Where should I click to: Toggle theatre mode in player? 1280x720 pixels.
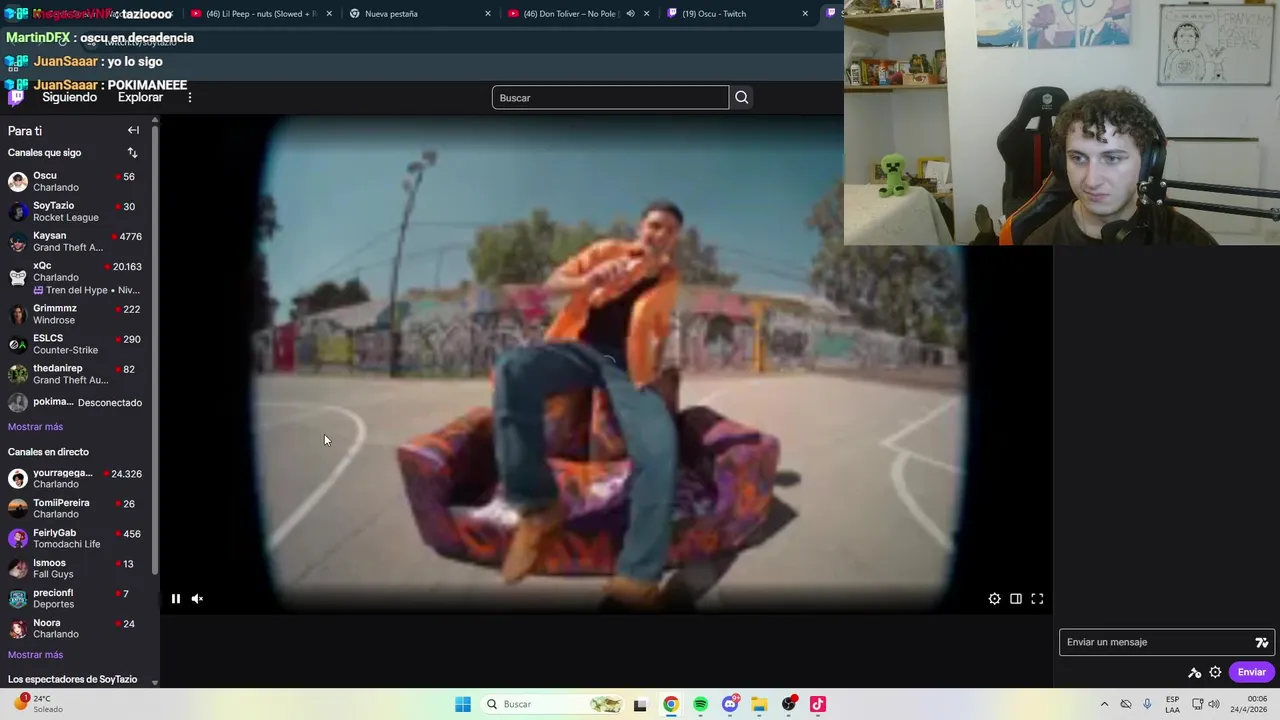pyautogui.click(x=1015, y=599)
